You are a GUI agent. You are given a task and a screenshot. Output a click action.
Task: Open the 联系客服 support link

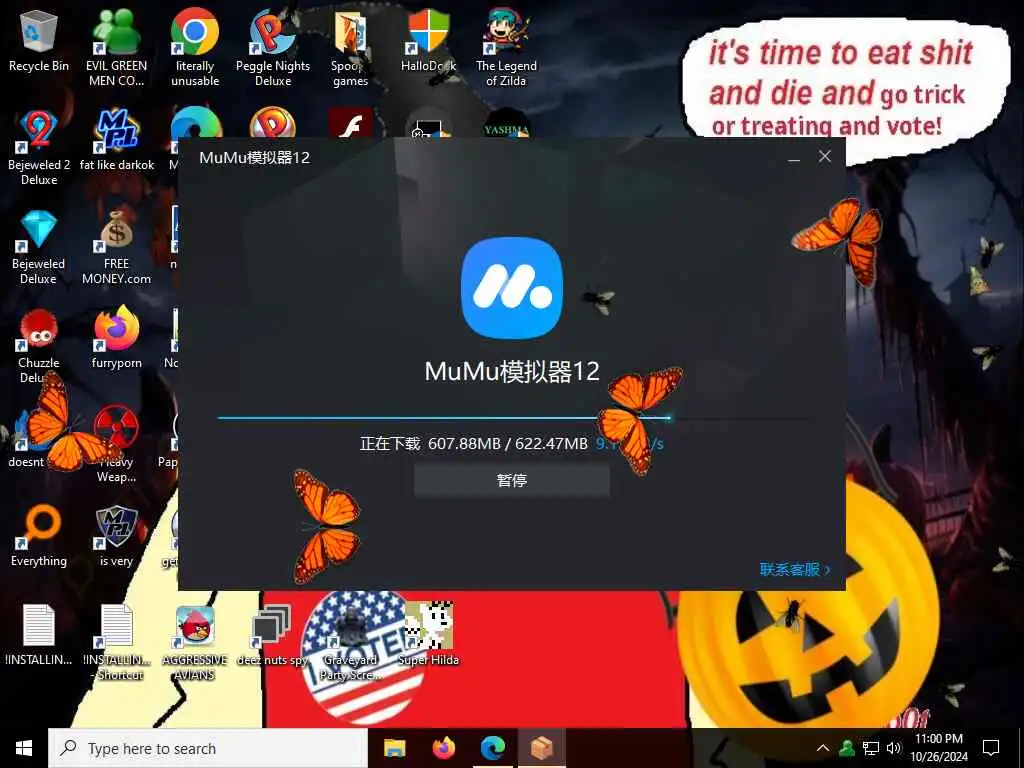(795, 569)
